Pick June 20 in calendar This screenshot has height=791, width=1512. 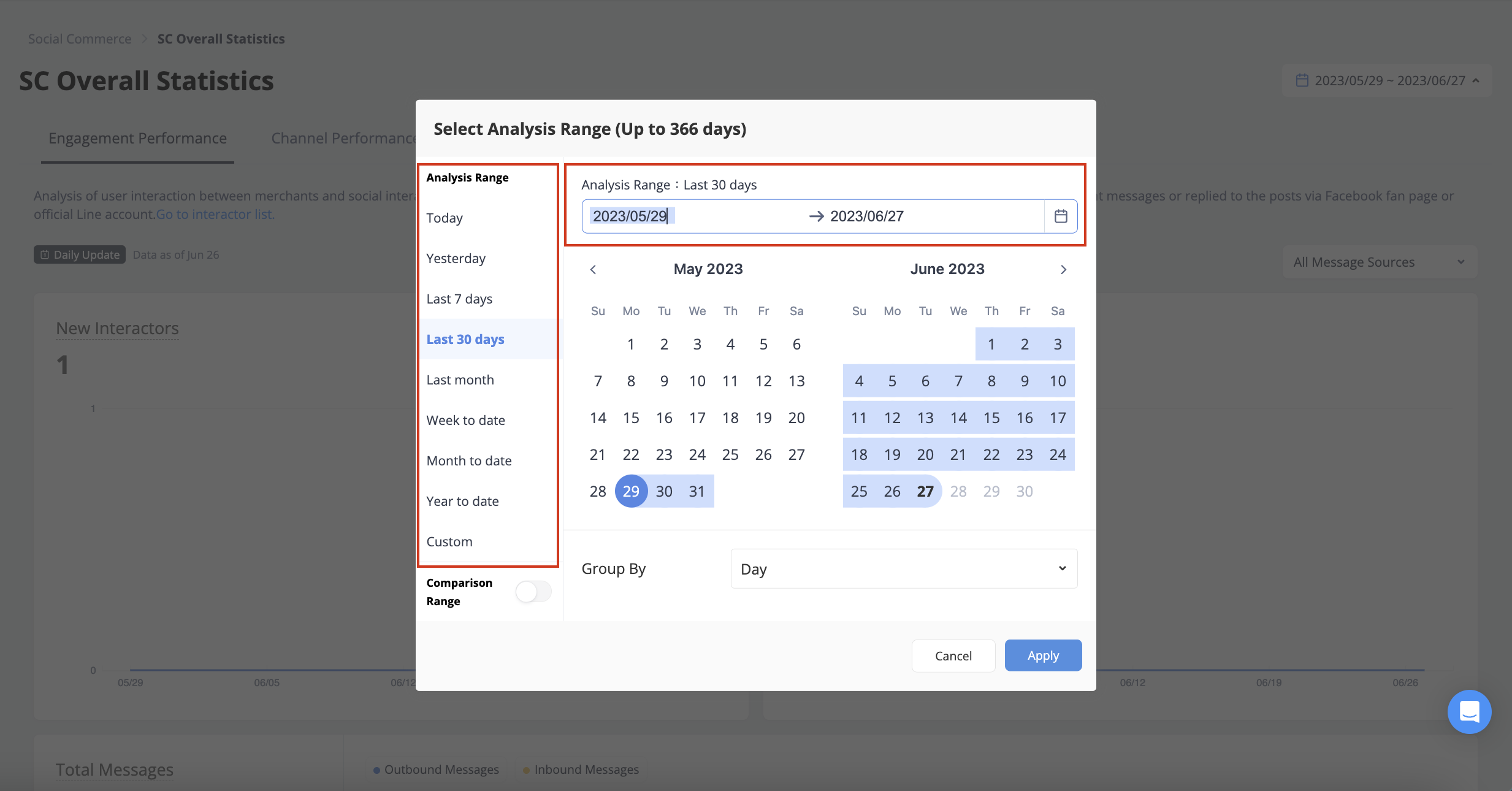coord(925,454)
